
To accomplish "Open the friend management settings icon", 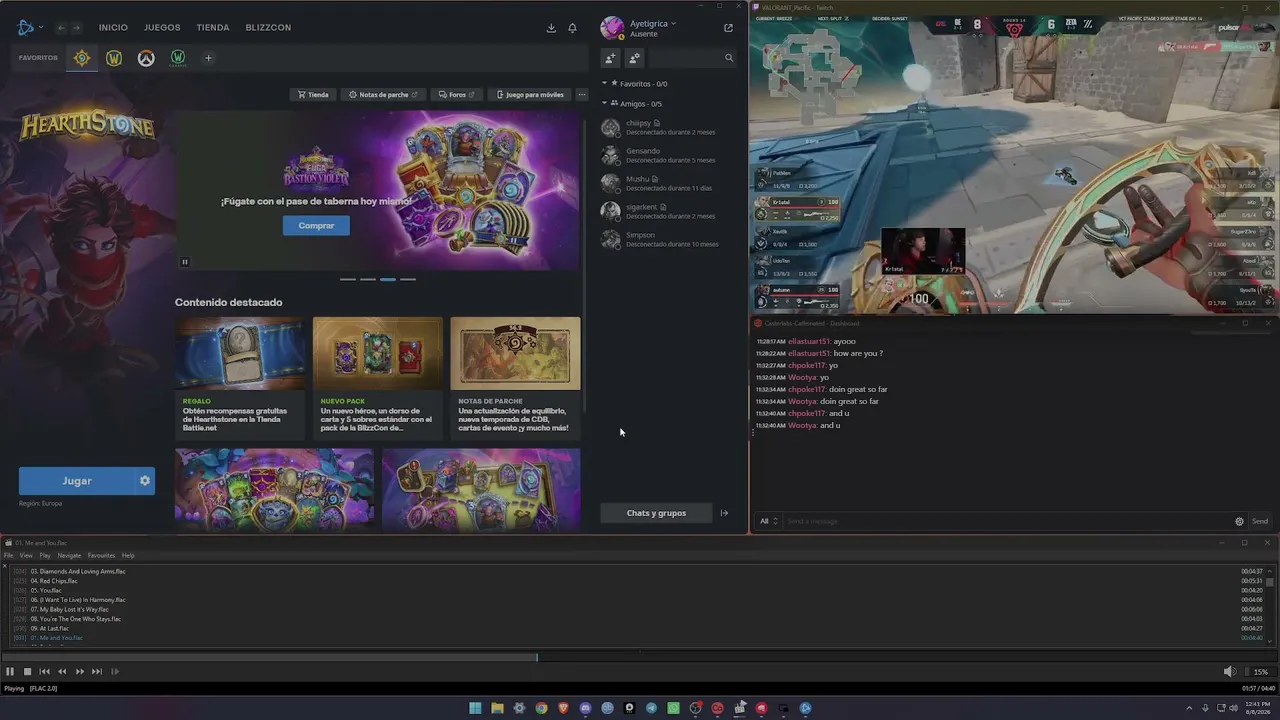I will (x=634, y=58).
